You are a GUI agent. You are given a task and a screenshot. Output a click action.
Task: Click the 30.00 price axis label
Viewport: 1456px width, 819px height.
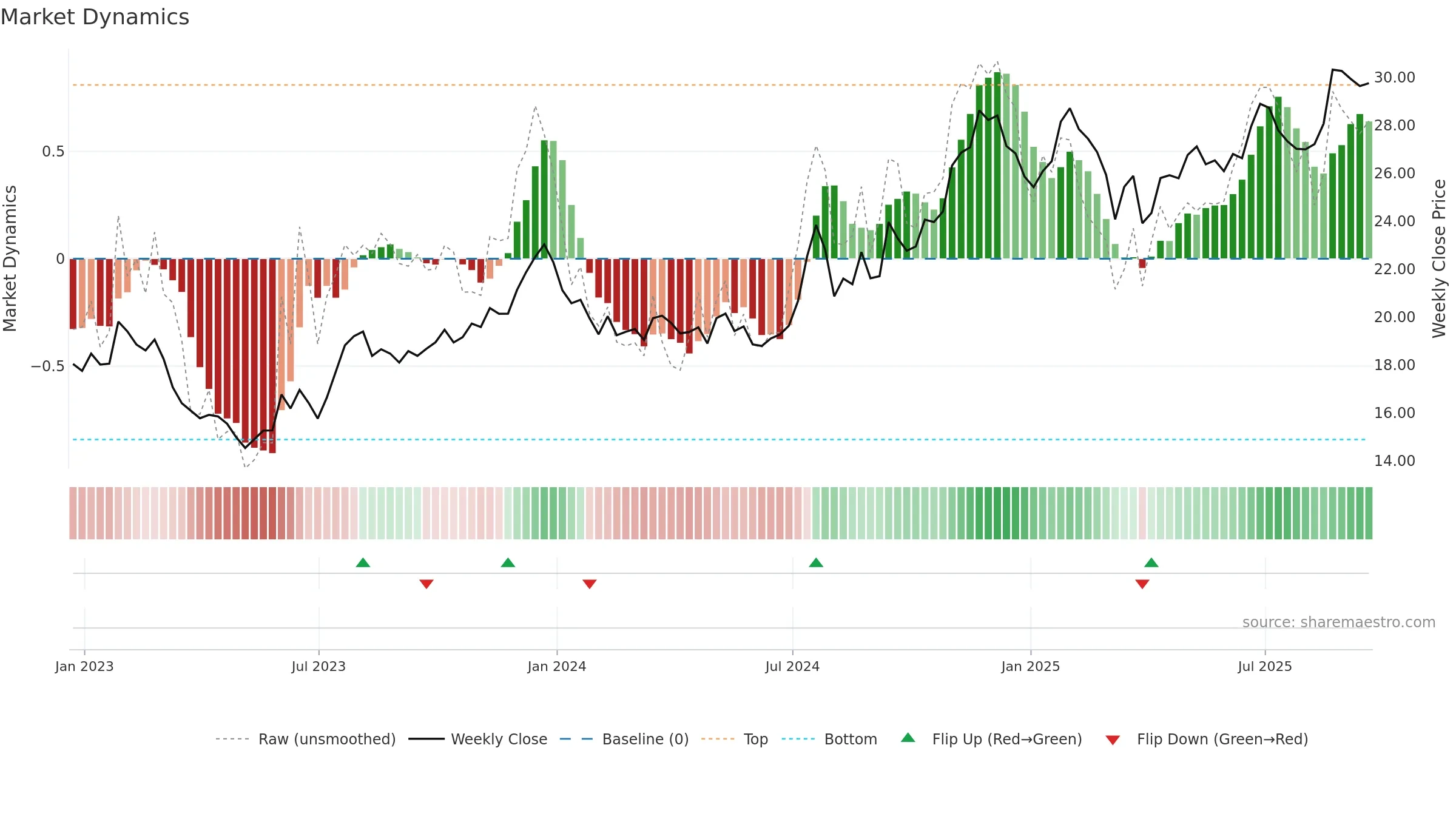pyautogui.click(x=1395, y=78)
